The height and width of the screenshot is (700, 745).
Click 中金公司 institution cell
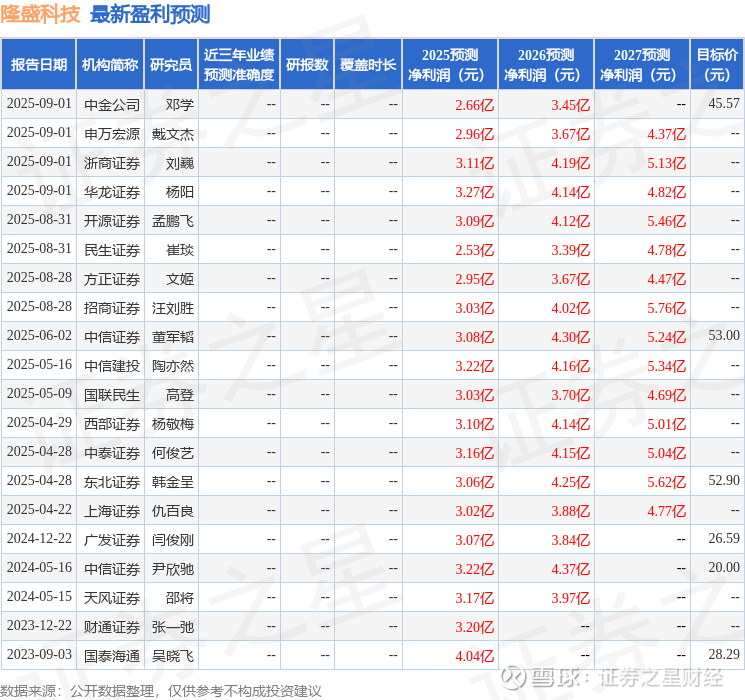click(112, 105)
